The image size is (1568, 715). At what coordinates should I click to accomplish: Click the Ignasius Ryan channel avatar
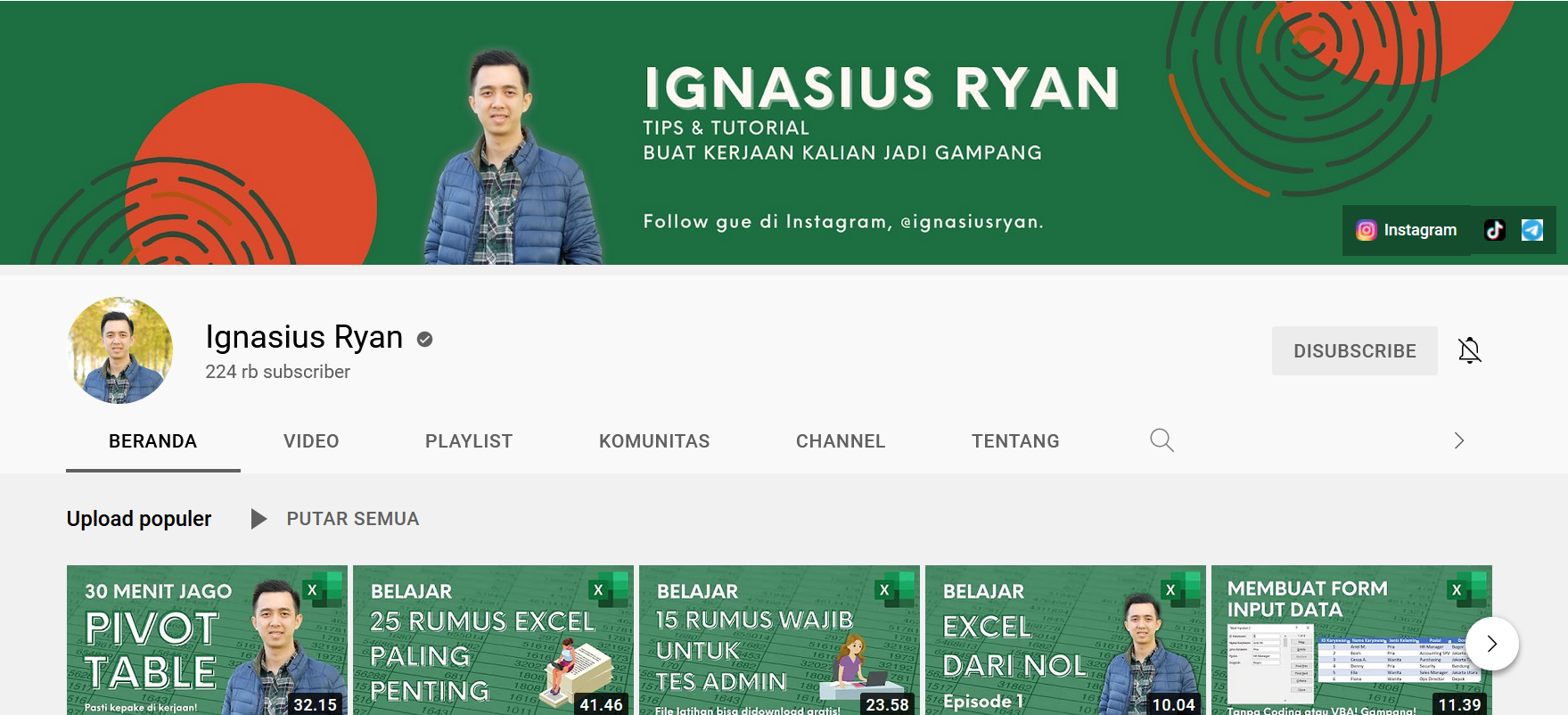coord(120,350)
